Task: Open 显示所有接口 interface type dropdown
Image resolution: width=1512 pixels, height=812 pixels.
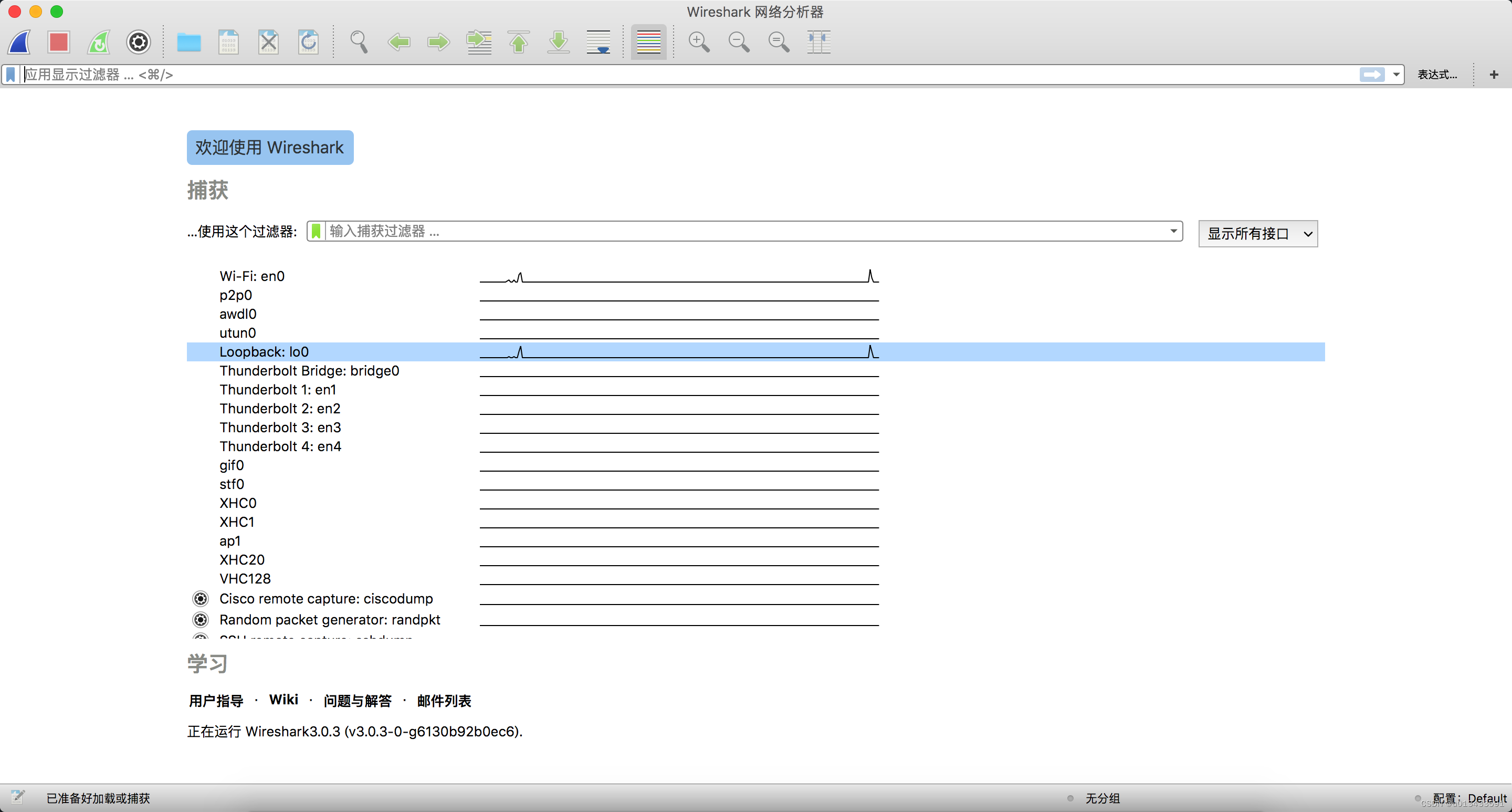Action: coord(1258,234)
